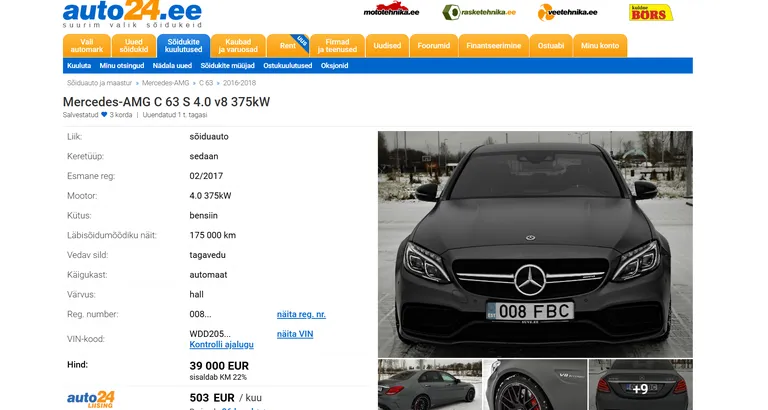Click the colour value hall
This screenshot has width=768, height=410.
pos(196,294)
